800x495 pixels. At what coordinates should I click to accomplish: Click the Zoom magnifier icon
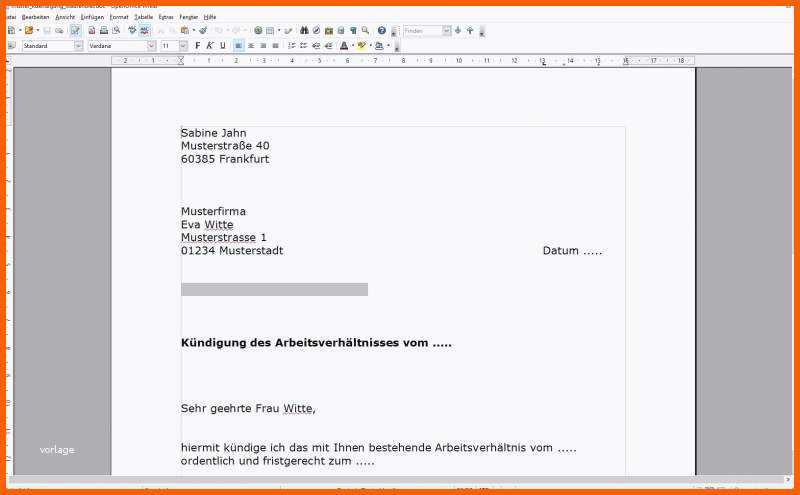365,31
